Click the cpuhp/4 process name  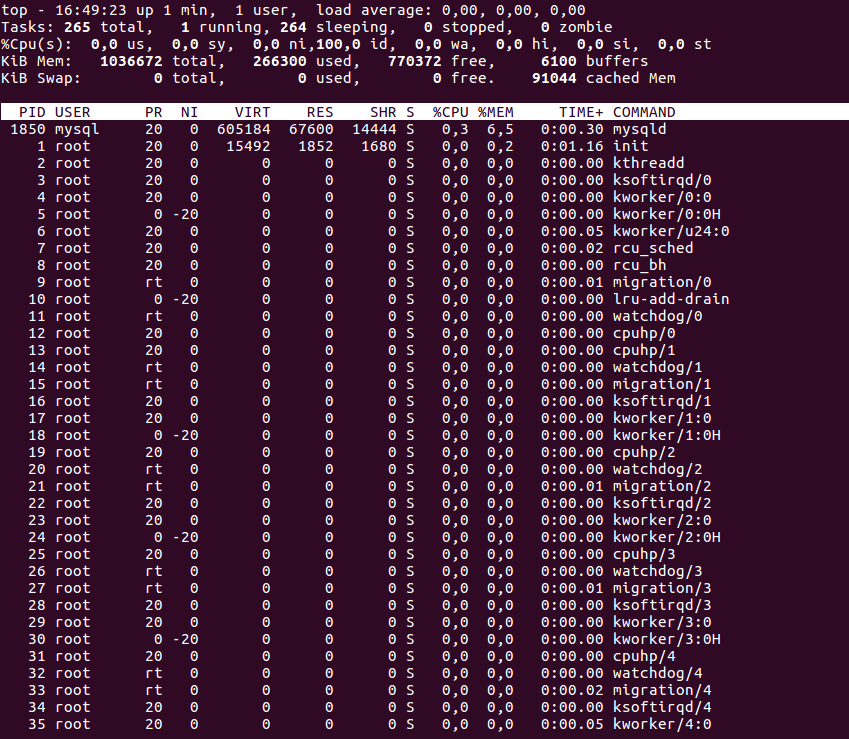click(644, 656)
